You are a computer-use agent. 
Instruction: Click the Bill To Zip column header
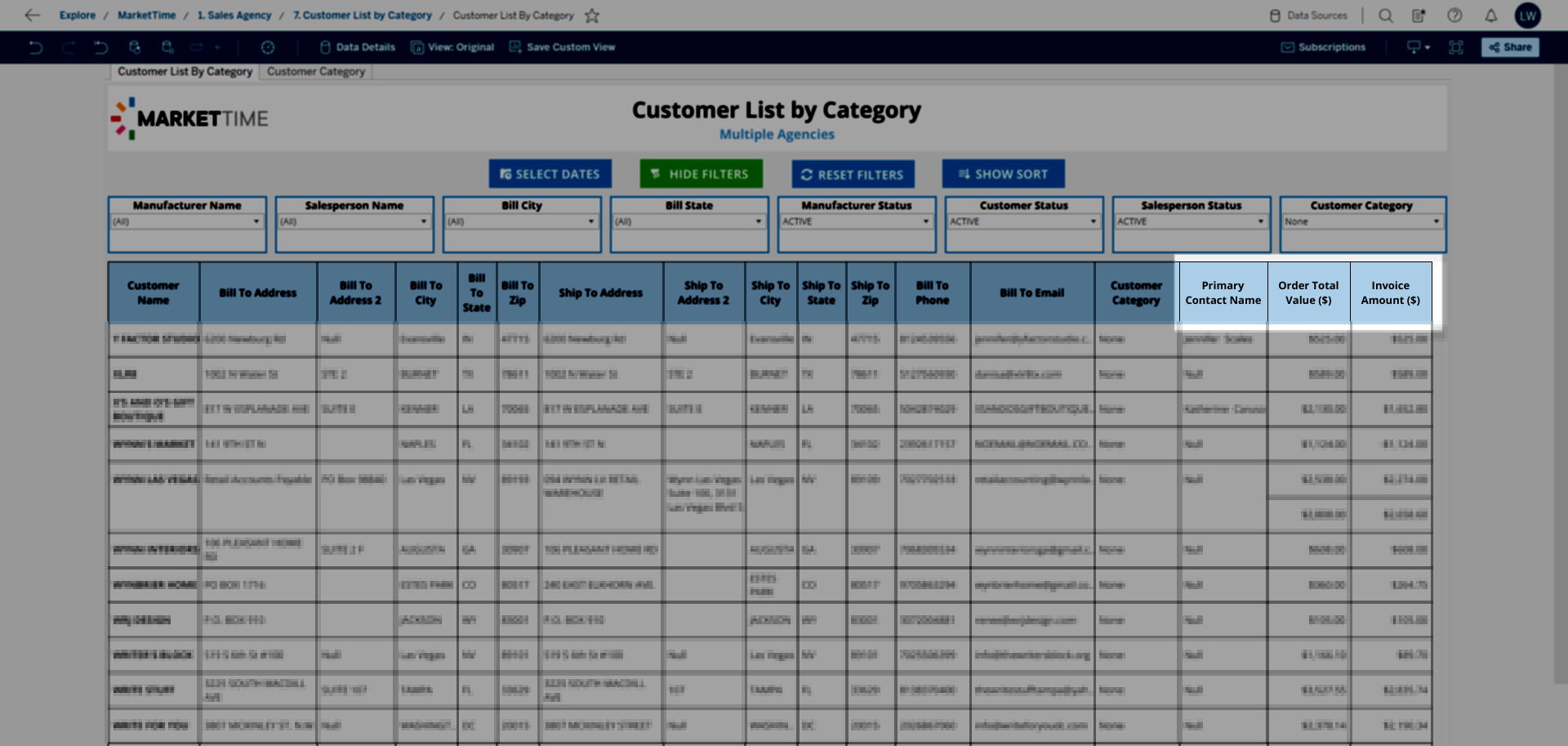[x=518, y=293]
